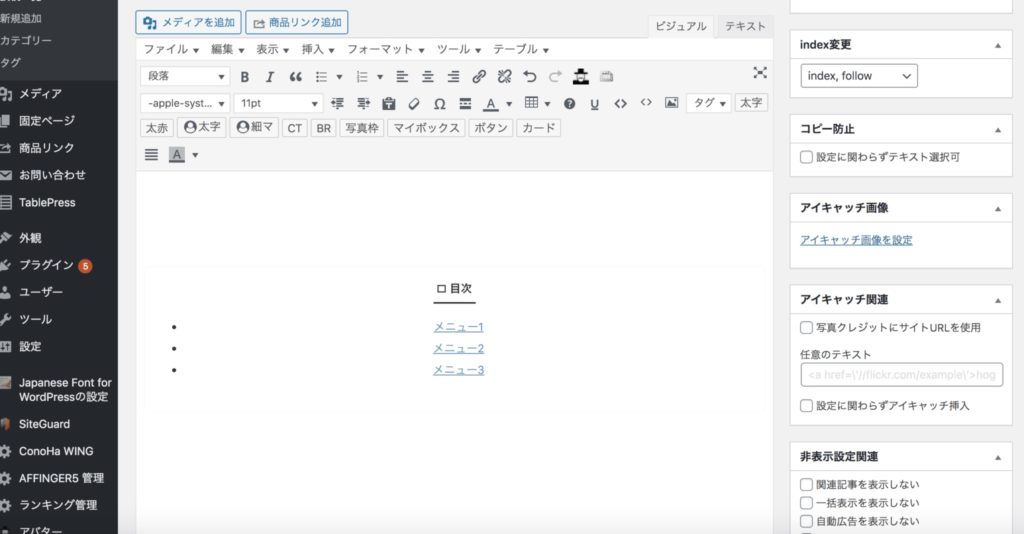Image resolution: width=1024 pixels, height=534 pixels.
Task: Open the フォーマット menu
Action: 386,49
